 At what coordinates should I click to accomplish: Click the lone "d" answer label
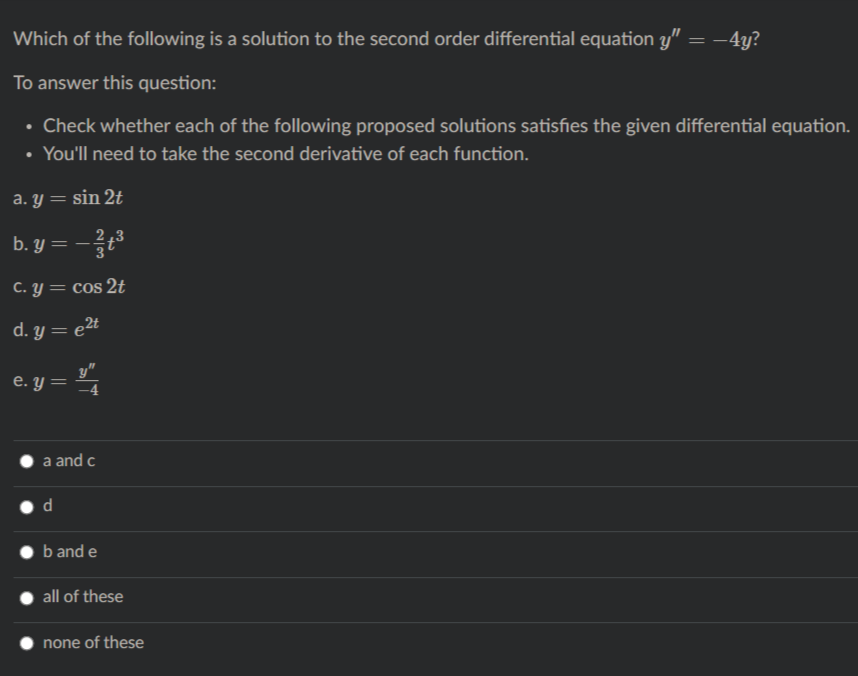pos(48,505)
